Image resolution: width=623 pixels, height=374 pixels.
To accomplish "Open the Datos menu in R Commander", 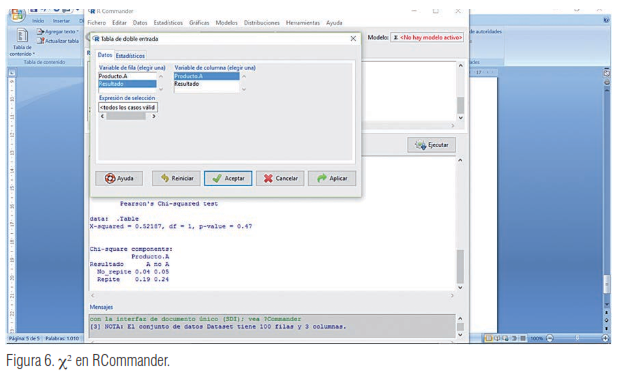I will tap(140, 23).
